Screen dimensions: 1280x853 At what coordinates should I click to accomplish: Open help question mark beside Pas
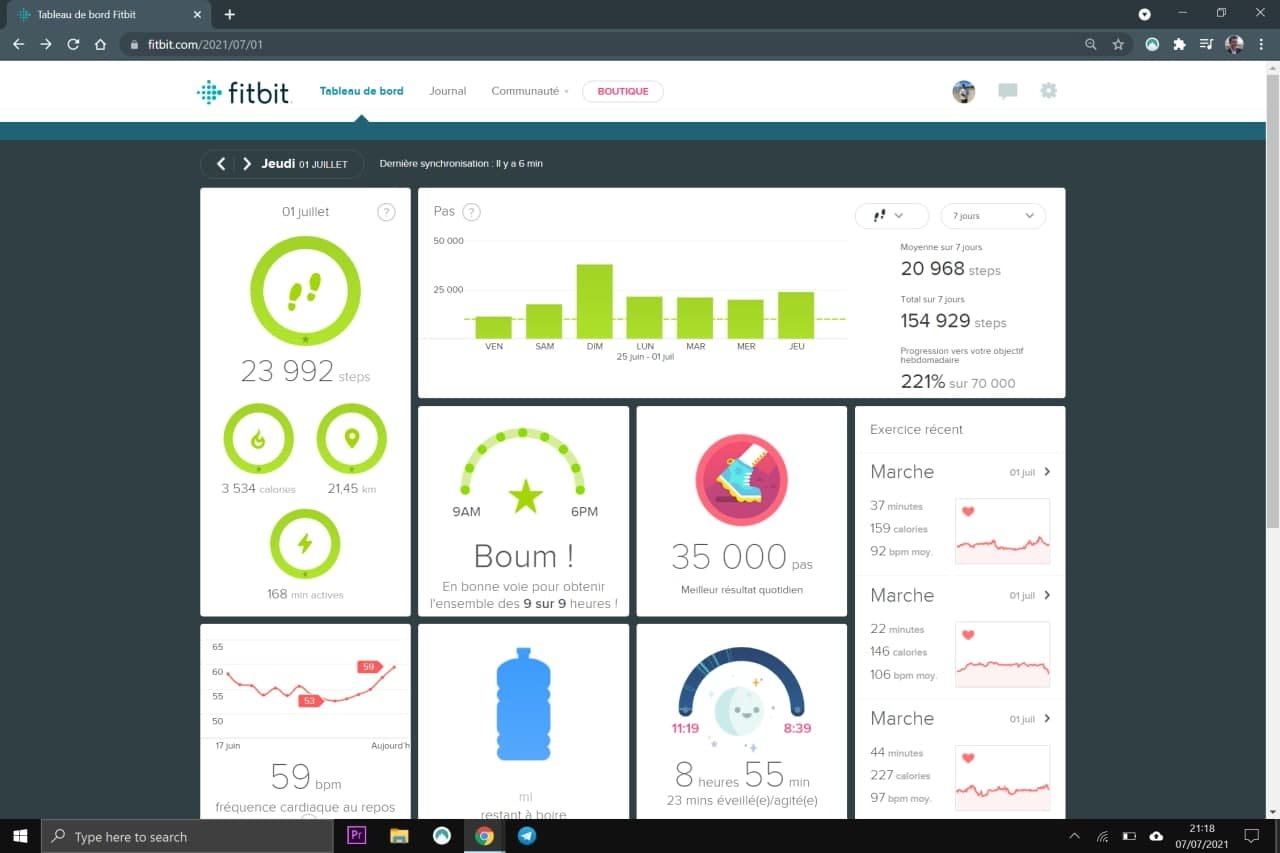tap(472, 212)
